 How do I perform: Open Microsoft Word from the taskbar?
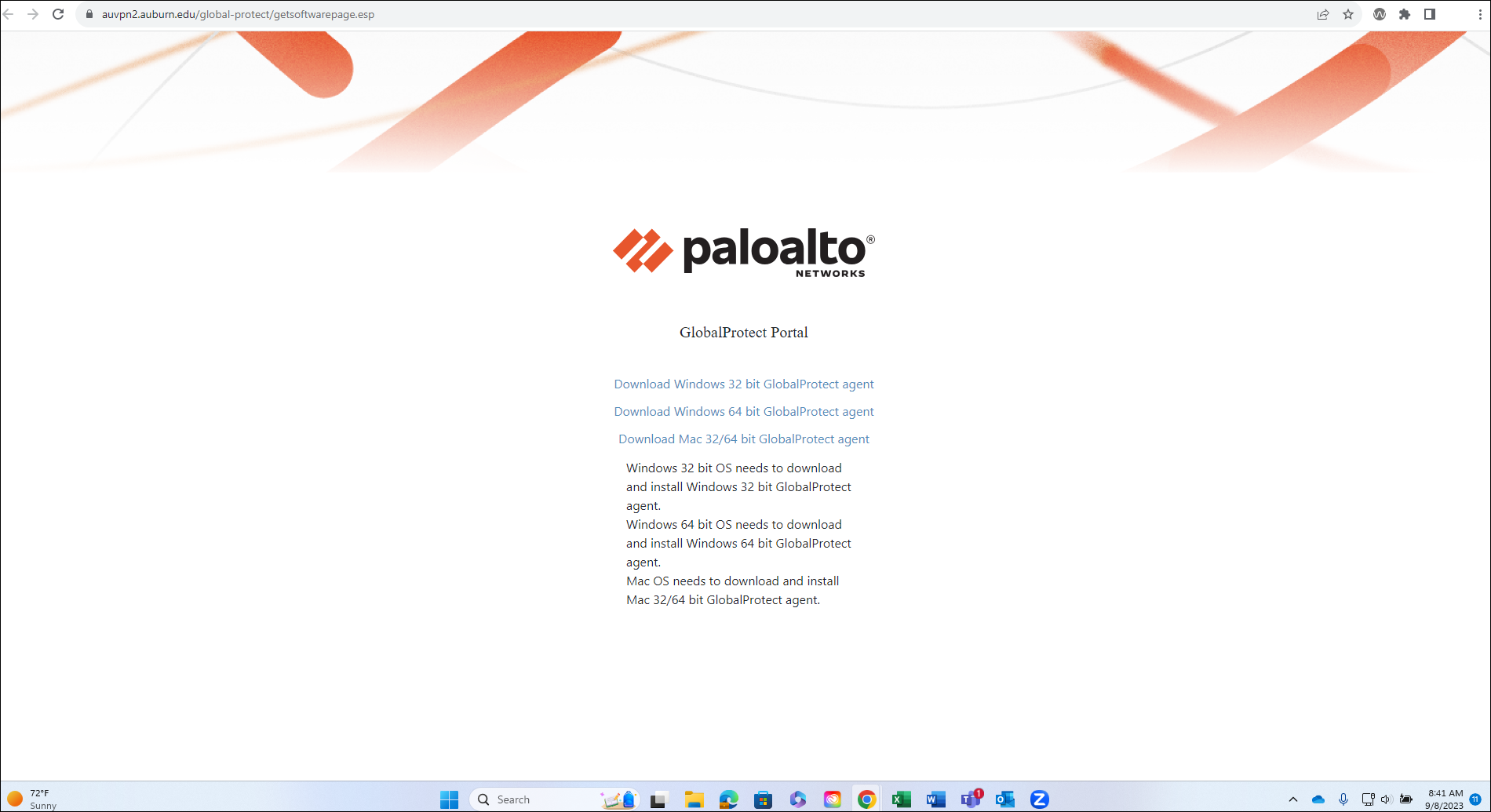coord(934,799)
